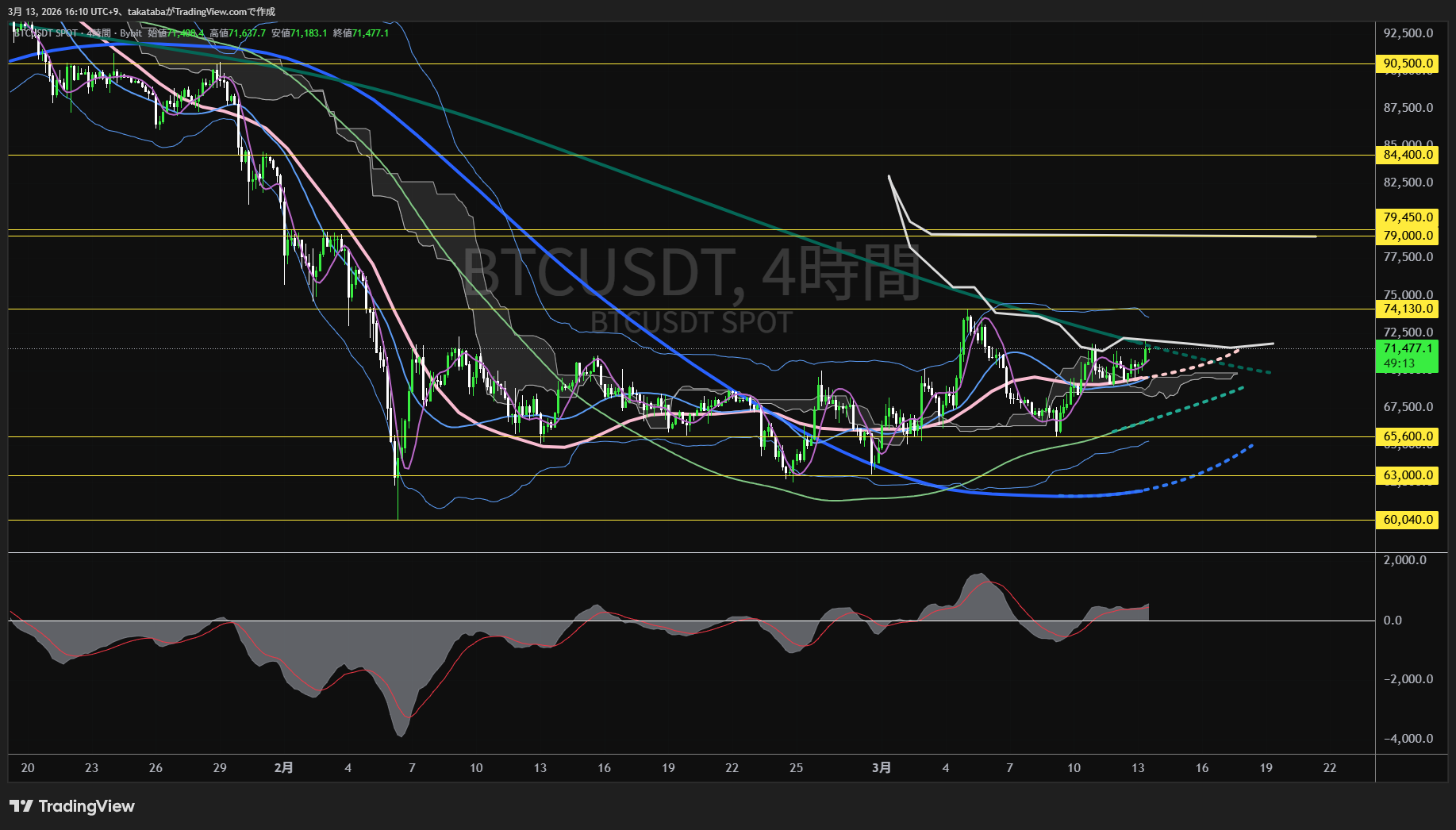Click the 3月 date on time axis
Screen dimensions: 1456x830
click(881, 767)
